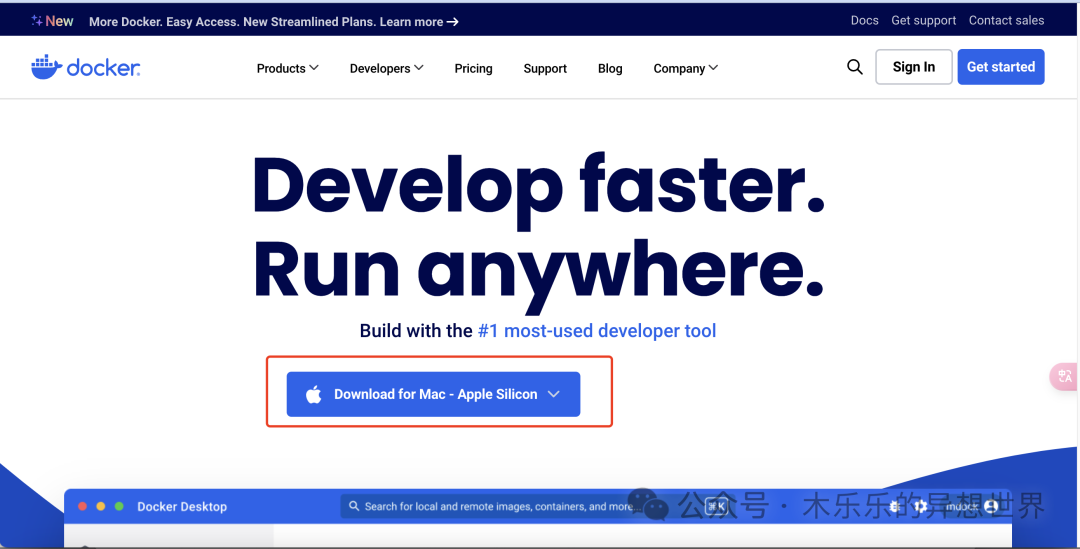Click the Get started button
The image size is (1080, 549).
point(1000,67)
